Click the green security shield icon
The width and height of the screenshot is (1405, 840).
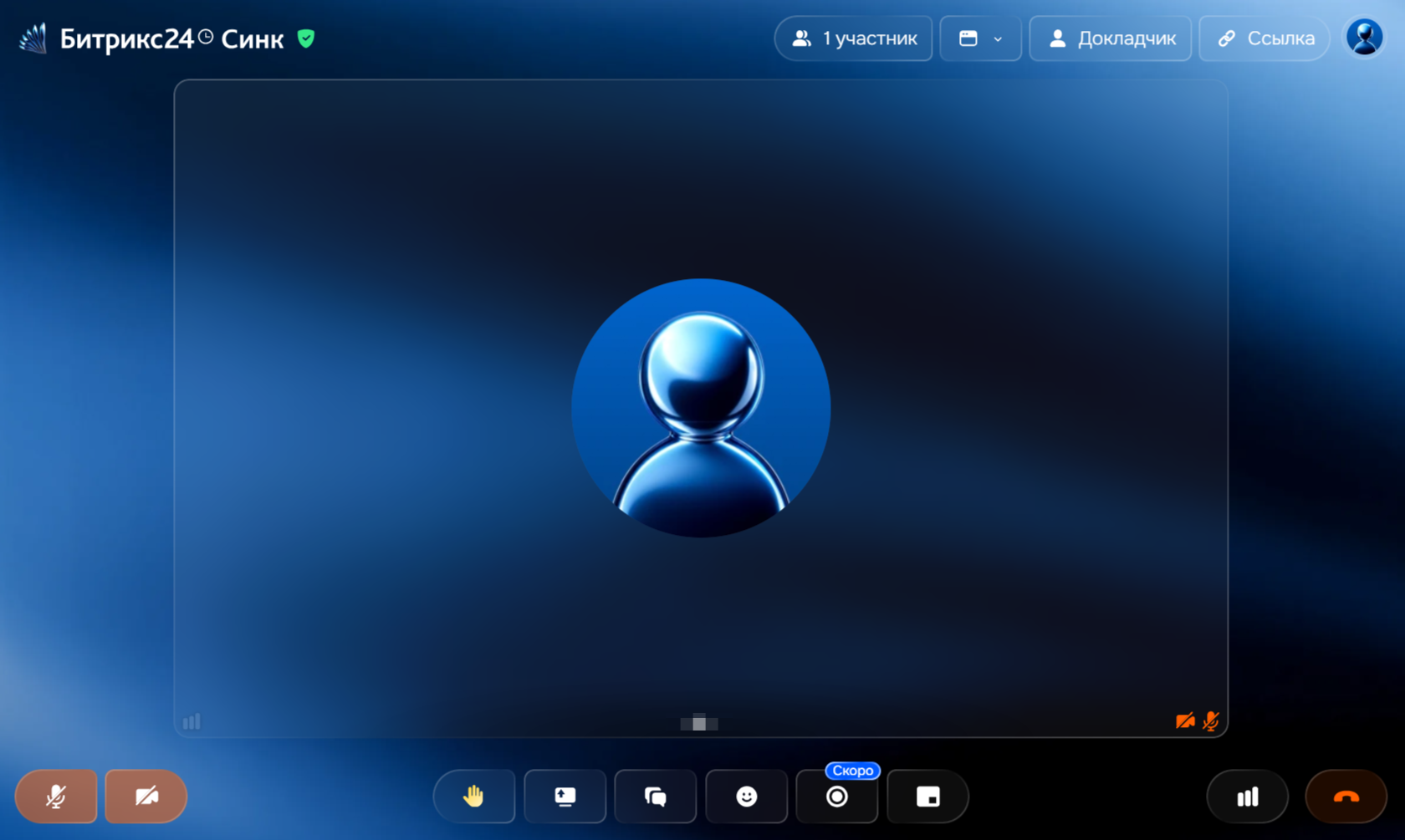coord(306,38)
